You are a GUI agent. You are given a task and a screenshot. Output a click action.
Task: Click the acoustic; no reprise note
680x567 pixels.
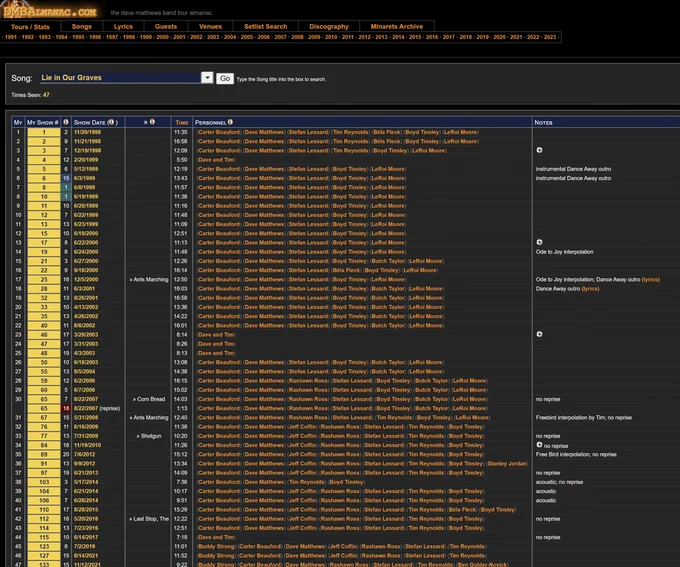pyautogui.click(x=559, y=482)
